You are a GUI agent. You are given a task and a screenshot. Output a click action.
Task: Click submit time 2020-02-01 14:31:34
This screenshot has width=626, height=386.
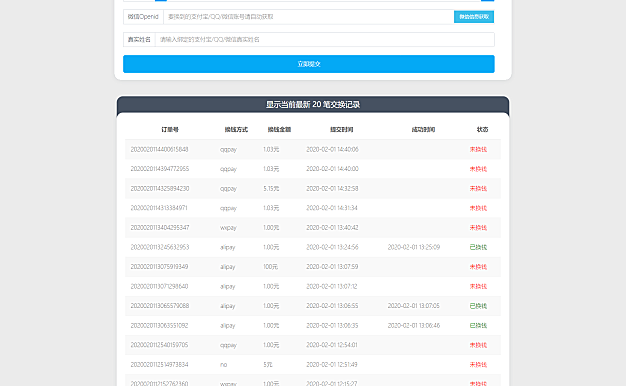pos(332,208)
